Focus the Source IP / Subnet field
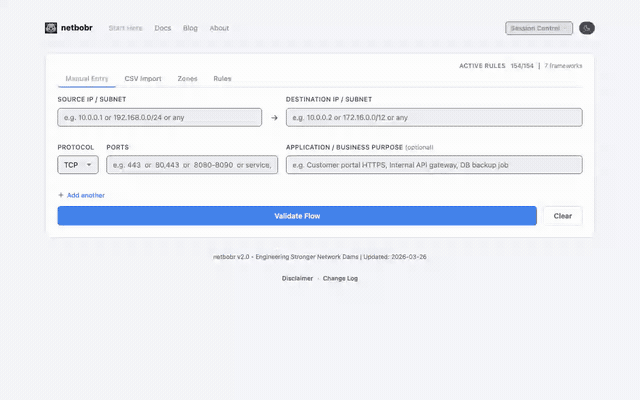Image resolution: width=640 pixels, height=400 pixels. (x=160, y=118)
